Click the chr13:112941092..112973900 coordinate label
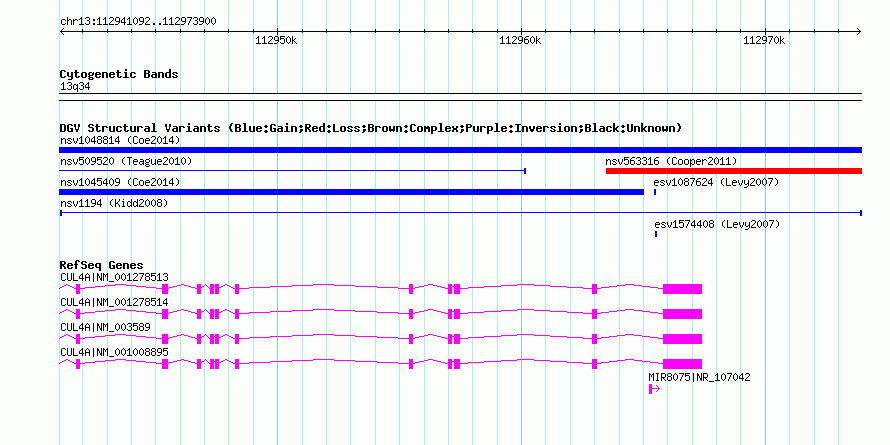Viewport: 890px width, 445px height. (x=138, y=22)
